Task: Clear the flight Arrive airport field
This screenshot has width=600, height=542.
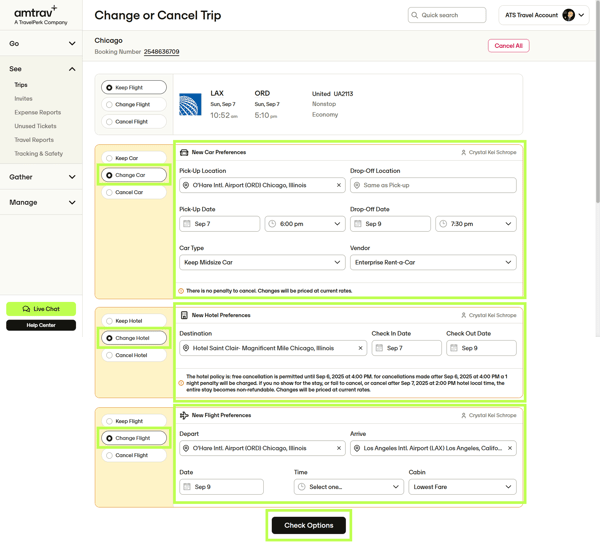Action: [510, 449]
